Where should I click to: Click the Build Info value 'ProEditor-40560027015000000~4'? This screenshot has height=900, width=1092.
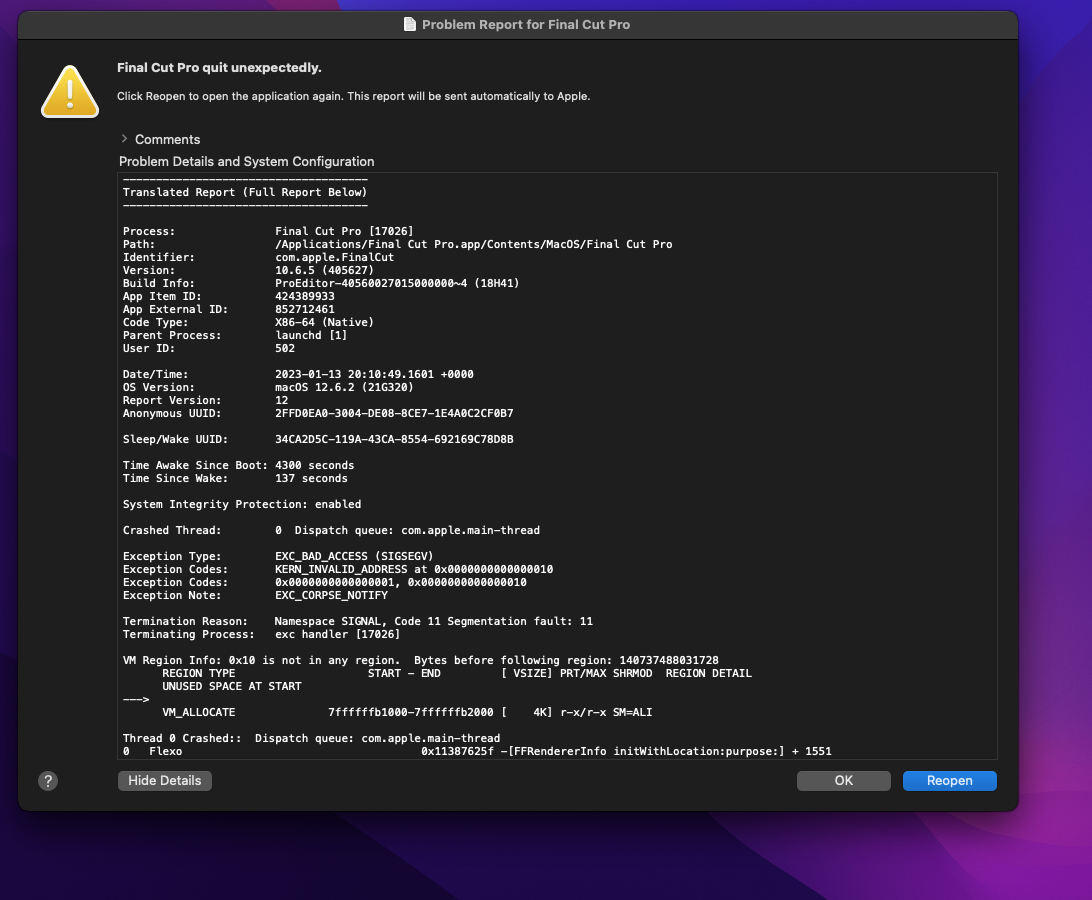tap(371, 284)
